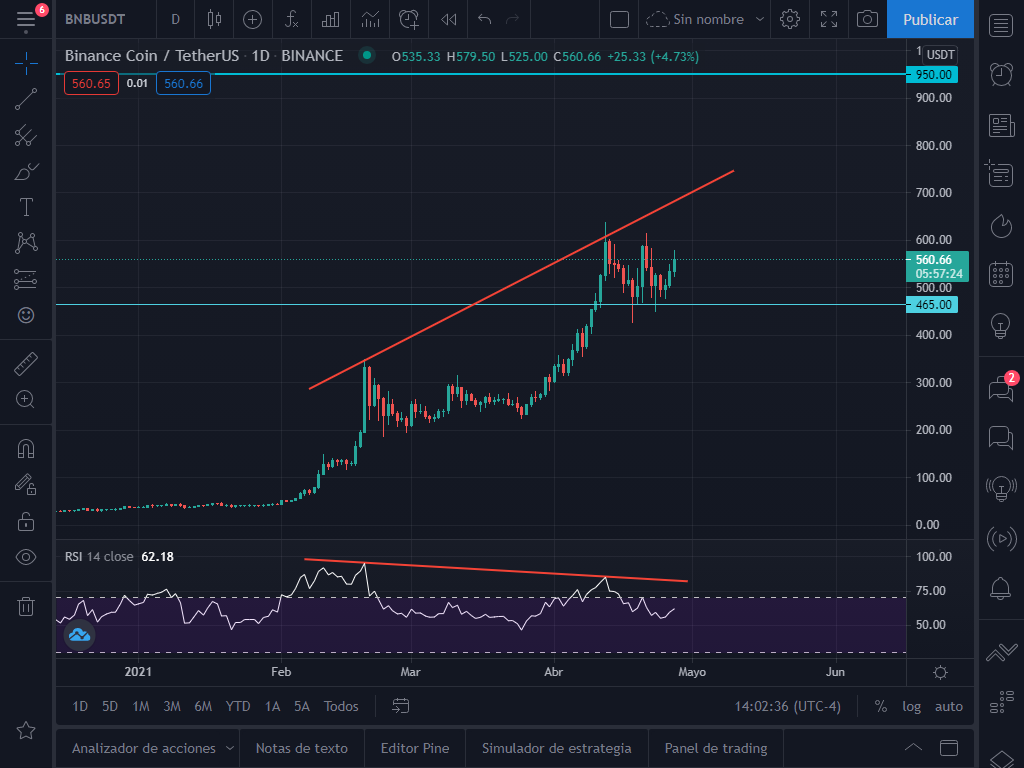
Task: Open the hotlists flame icon
Action: [x=1000, y=226]
